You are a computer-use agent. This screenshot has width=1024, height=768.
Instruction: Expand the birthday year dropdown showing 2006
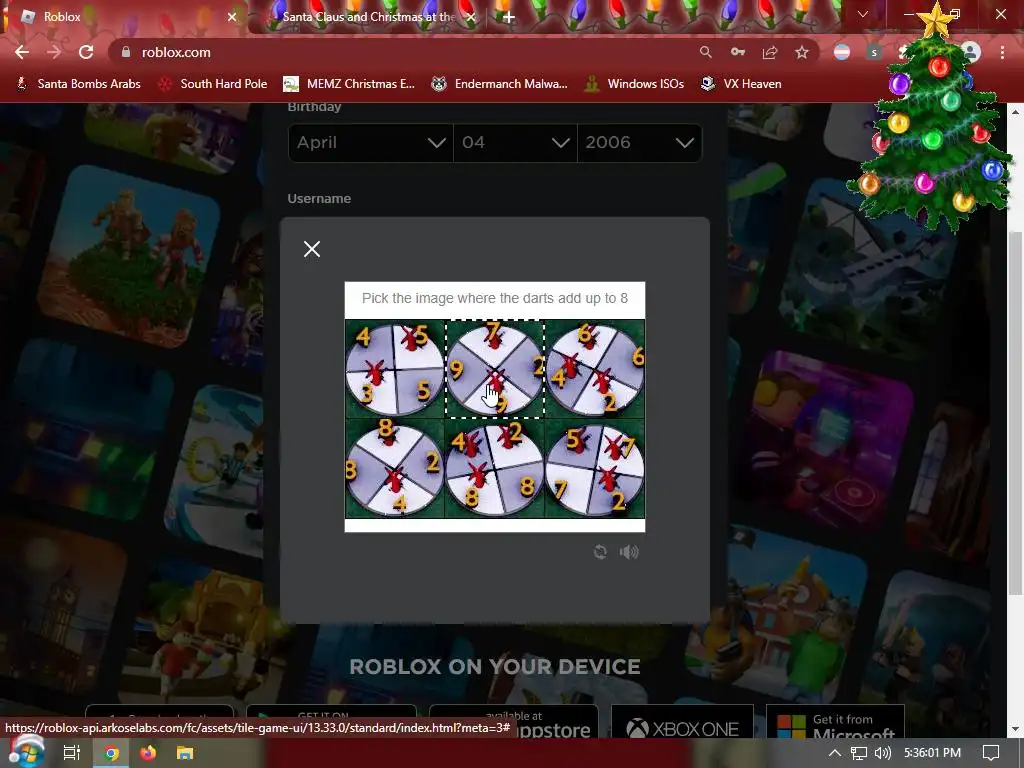(x=639, y=142)
